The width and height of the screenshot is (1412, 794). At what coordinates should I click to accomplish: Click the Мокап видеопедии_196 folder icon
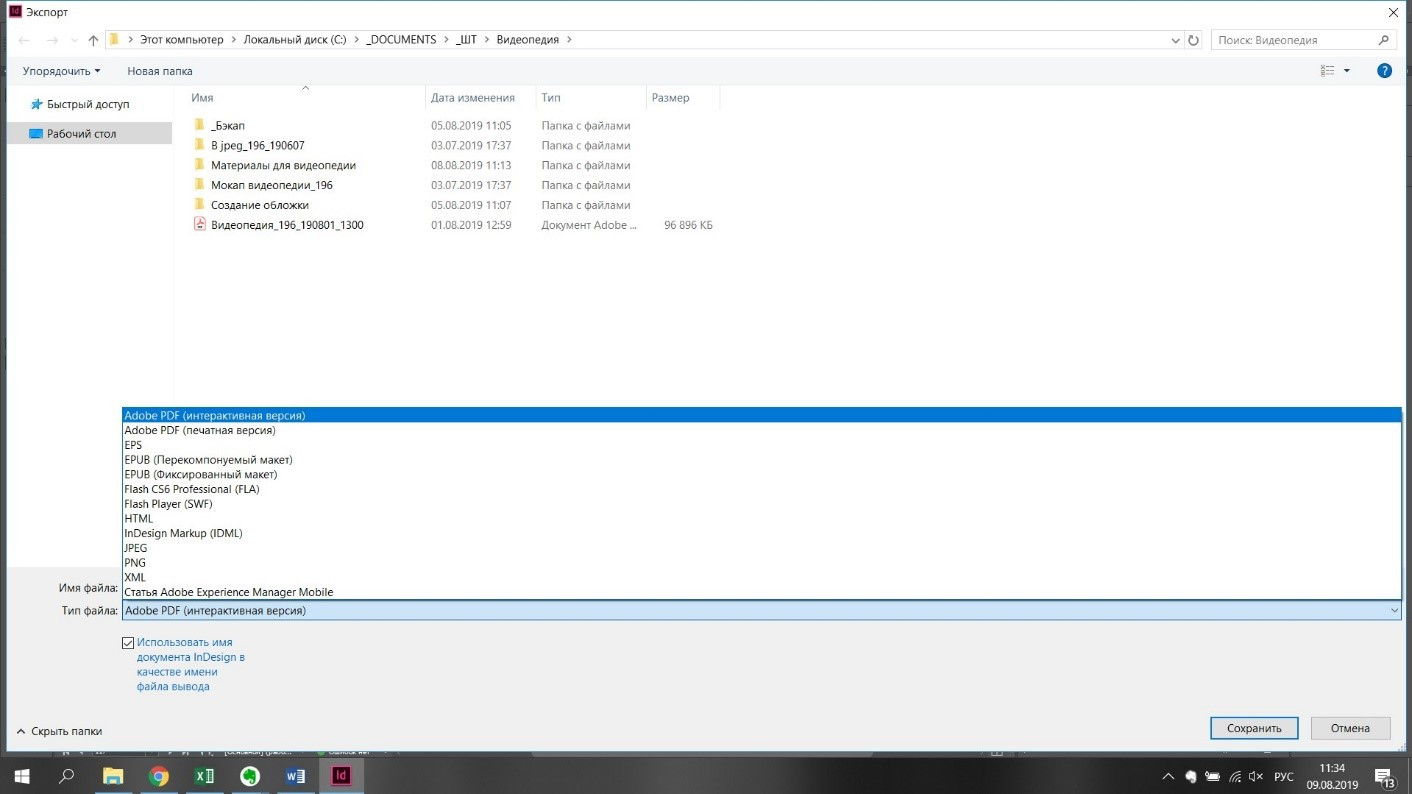point(199,185)
